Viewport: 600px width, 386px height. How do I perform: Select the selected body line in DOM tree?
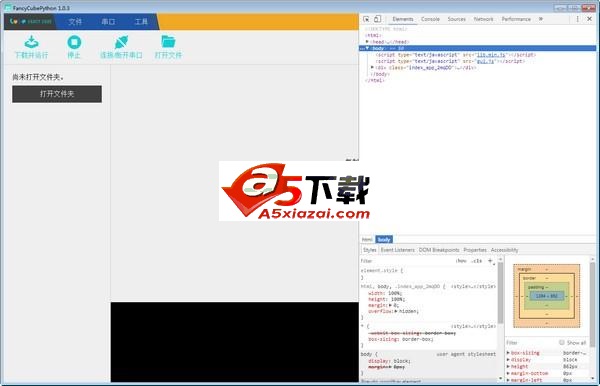[x=477, y=48]
